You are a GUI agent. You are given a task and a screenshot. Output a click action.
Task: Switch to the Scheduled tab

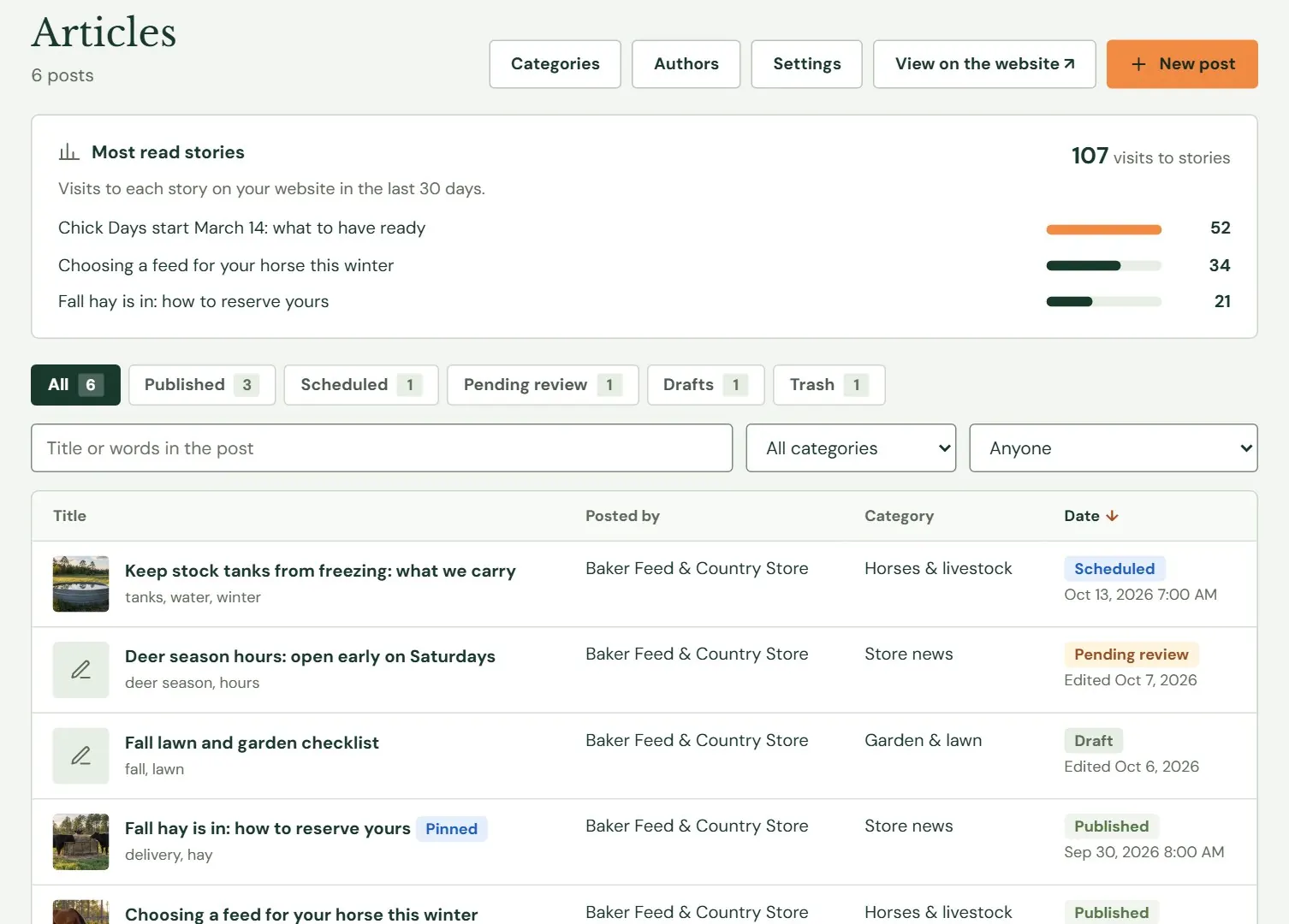[361, 385]
